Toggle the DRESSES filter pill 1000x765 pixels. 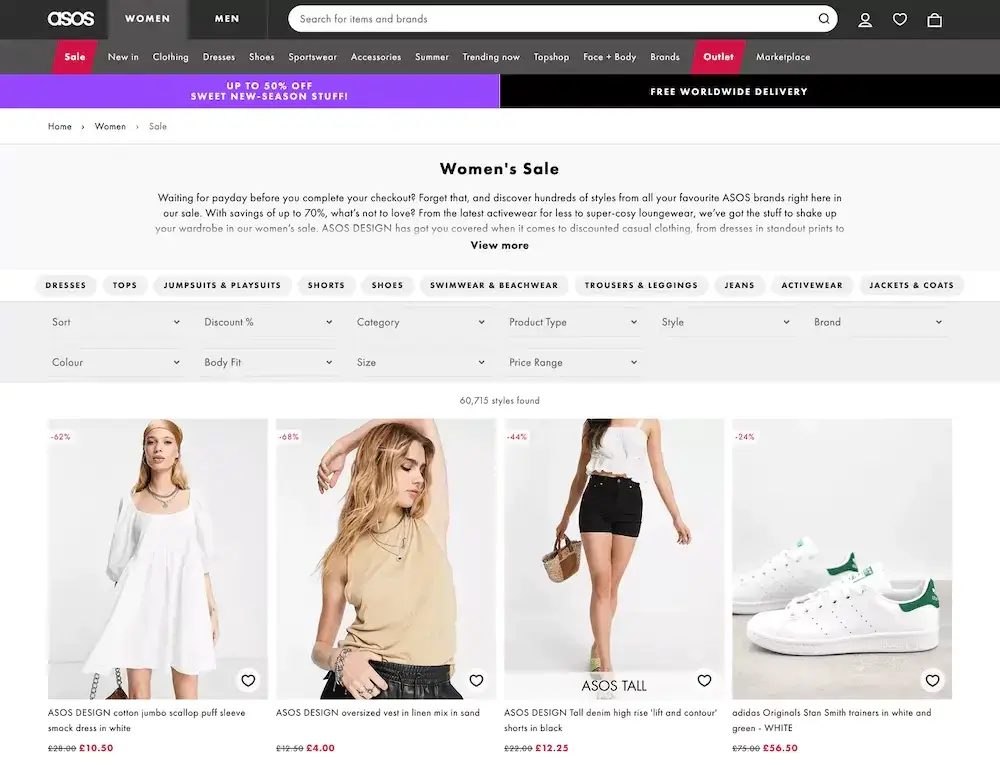point(65,285)
